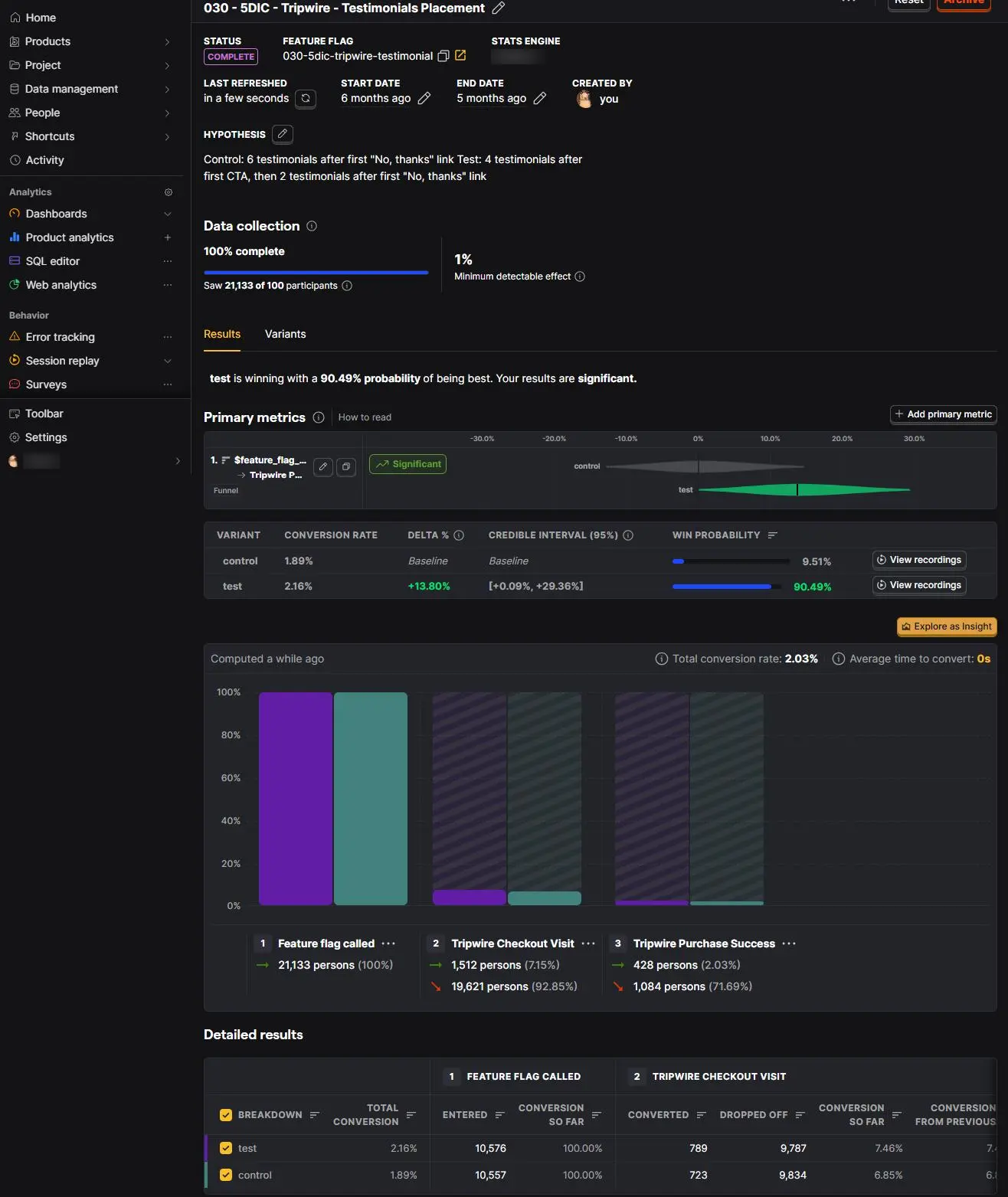Rename experiment title pencil icon
The height and width of the screenshot is (1197, 1008).
click(x=498, y=8)
